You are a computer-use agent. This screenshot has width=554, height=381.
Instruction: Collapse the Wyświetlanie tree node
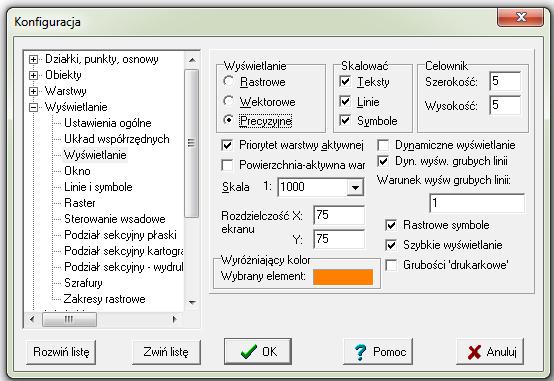33,107
